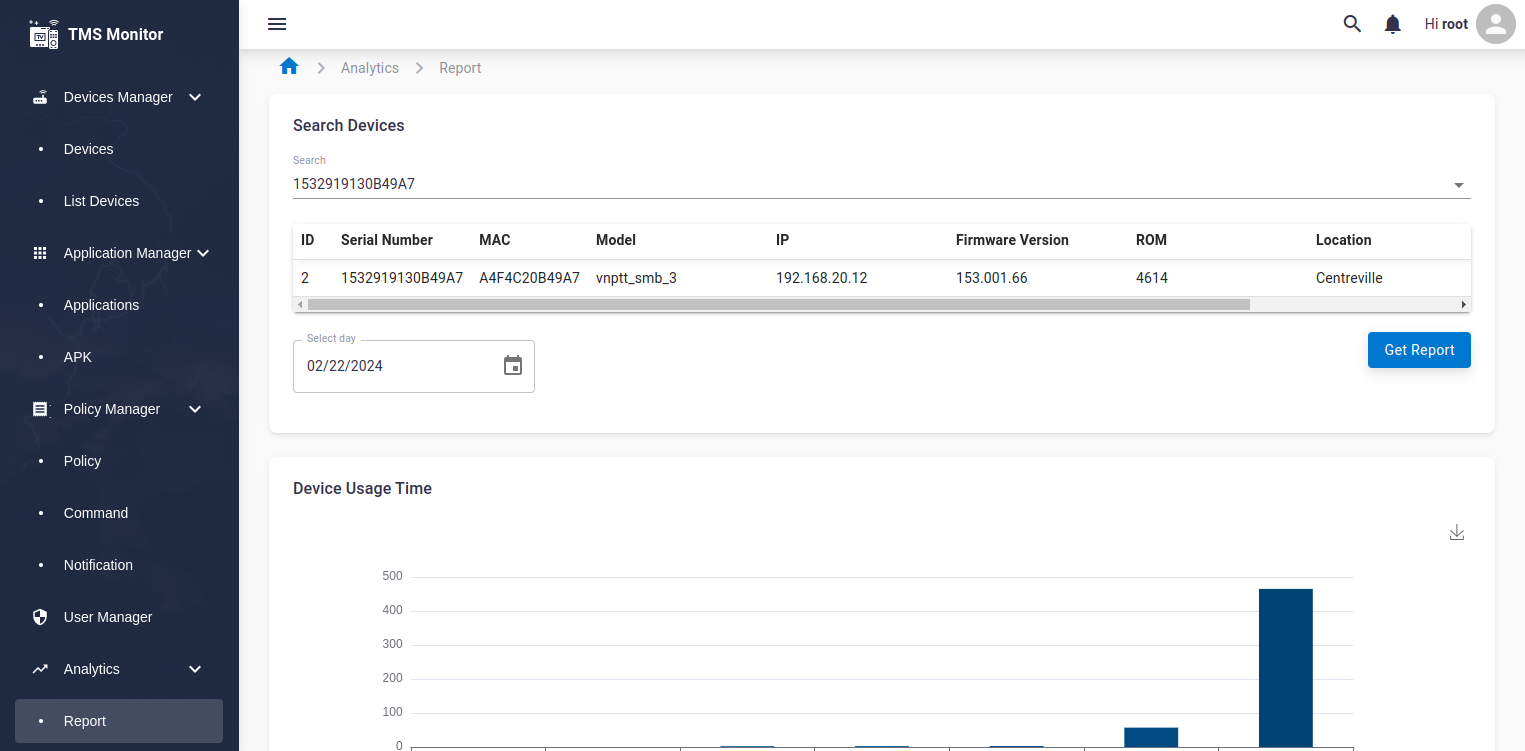
Task: Click the Hi root greeting
Action: 1446,24
